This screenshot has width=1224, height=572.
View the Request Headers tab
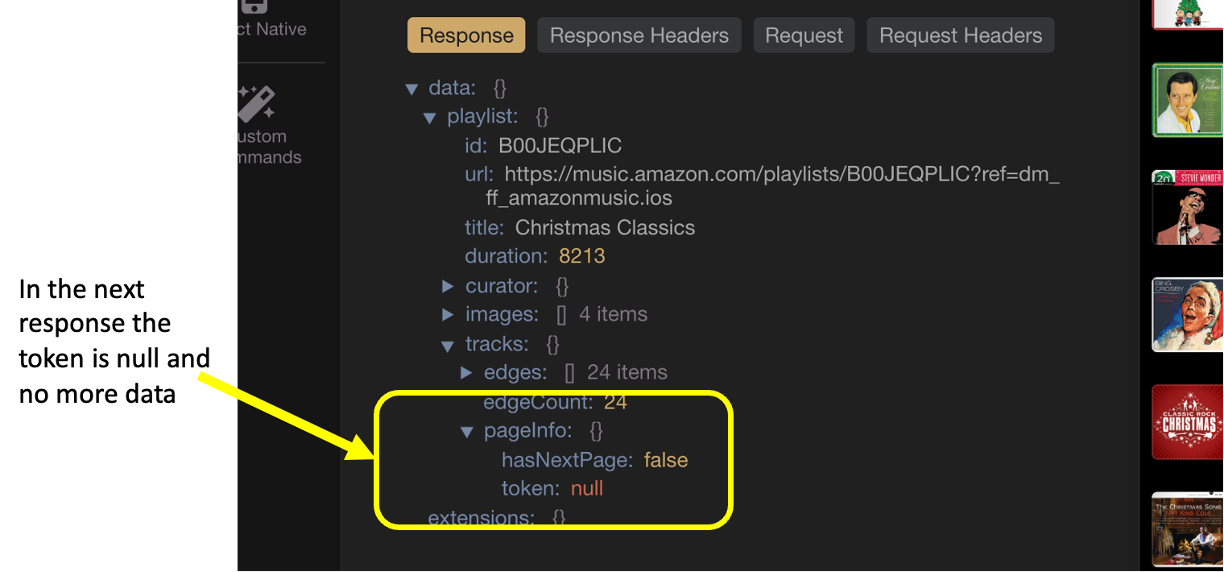960,35
